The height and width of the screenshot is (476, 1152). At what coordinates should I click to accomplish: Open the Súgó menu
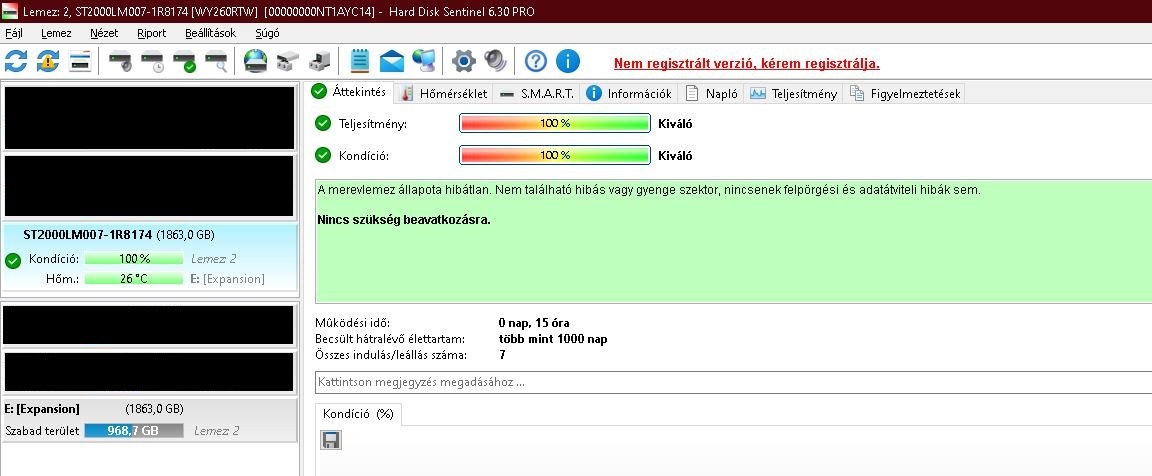click(267, 33)
